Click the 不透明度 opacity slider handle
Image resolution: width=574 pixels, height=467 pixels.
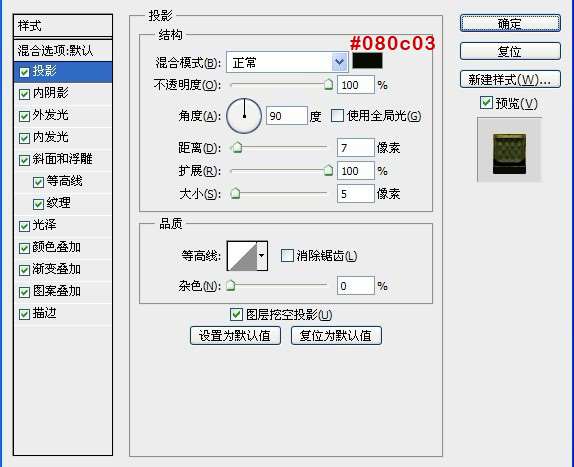[x=329, y=85]
